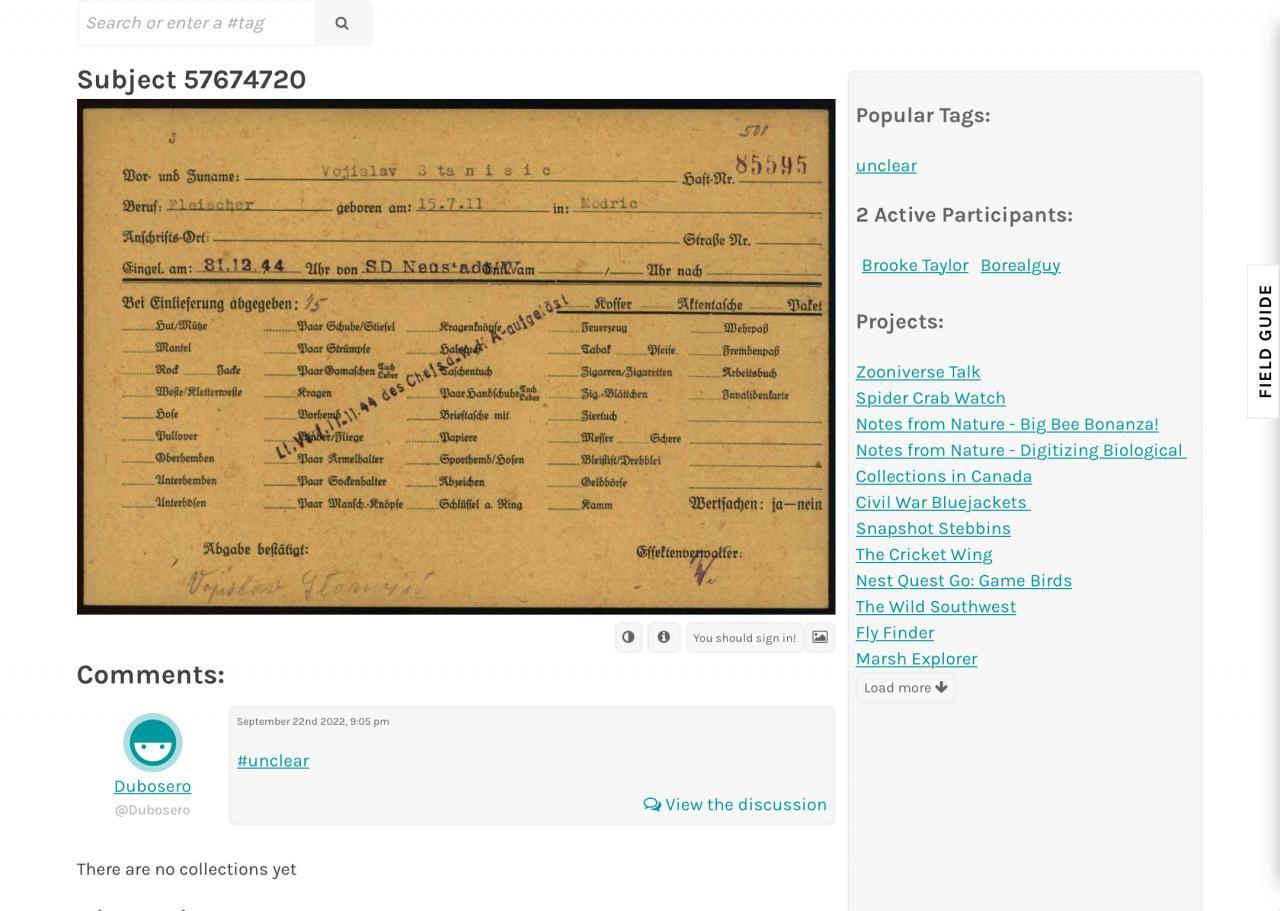Toggle image invert contrast icon

coord(628,637)
